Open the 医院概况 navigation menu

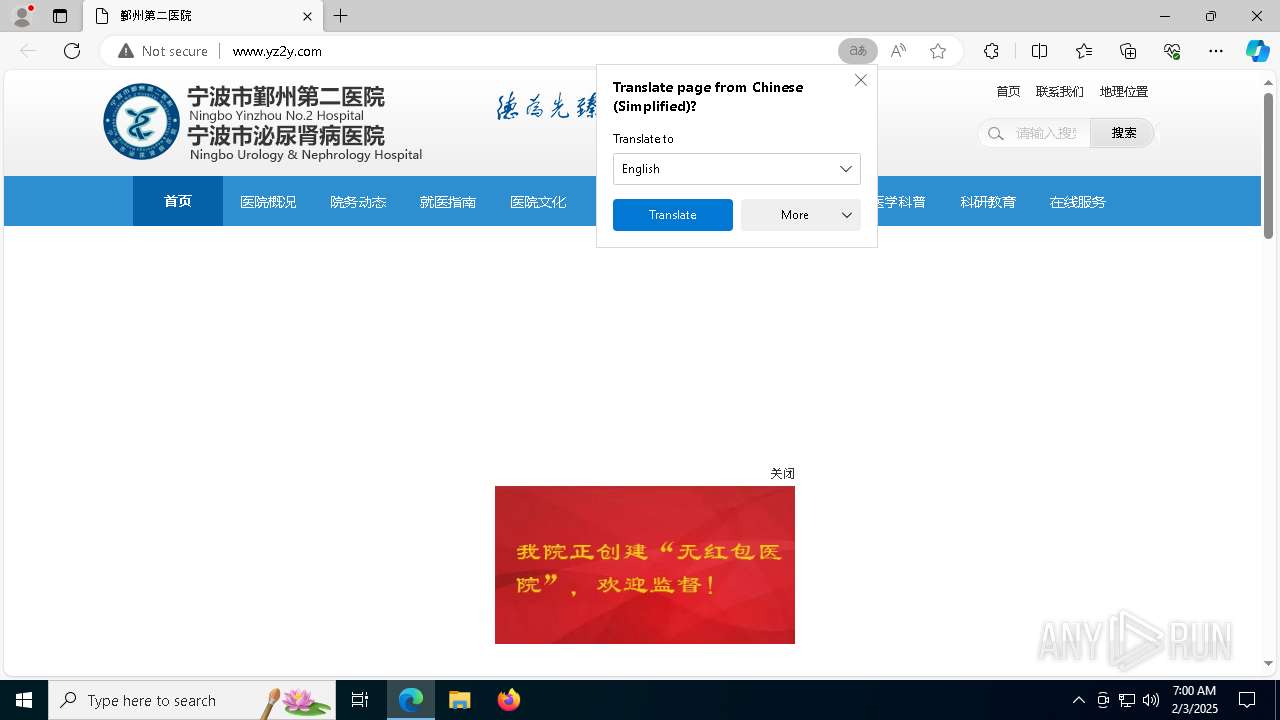point(268,202)
